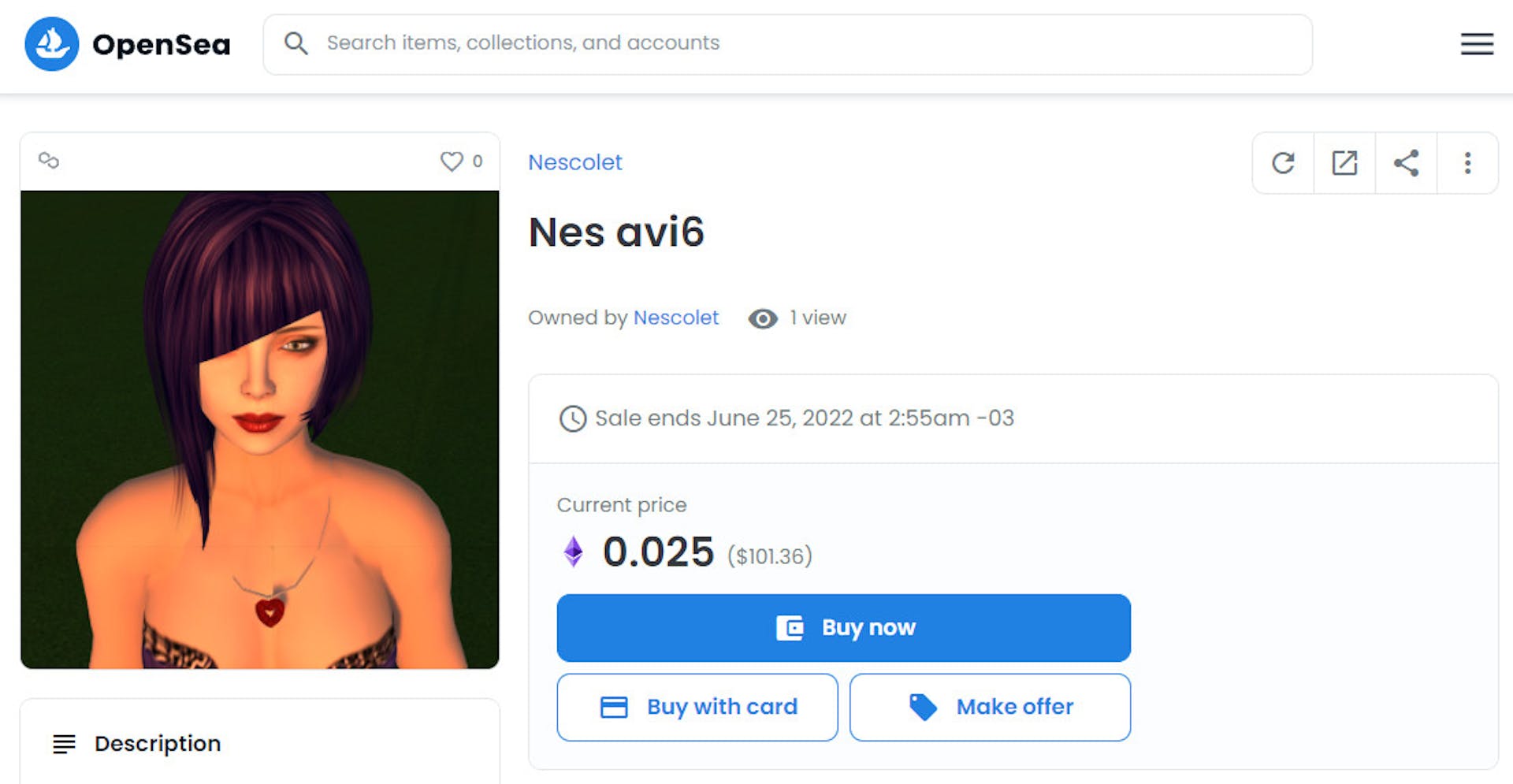
Task: Click the share icon
Action: pyautogui.click(x=1406, y=163)
